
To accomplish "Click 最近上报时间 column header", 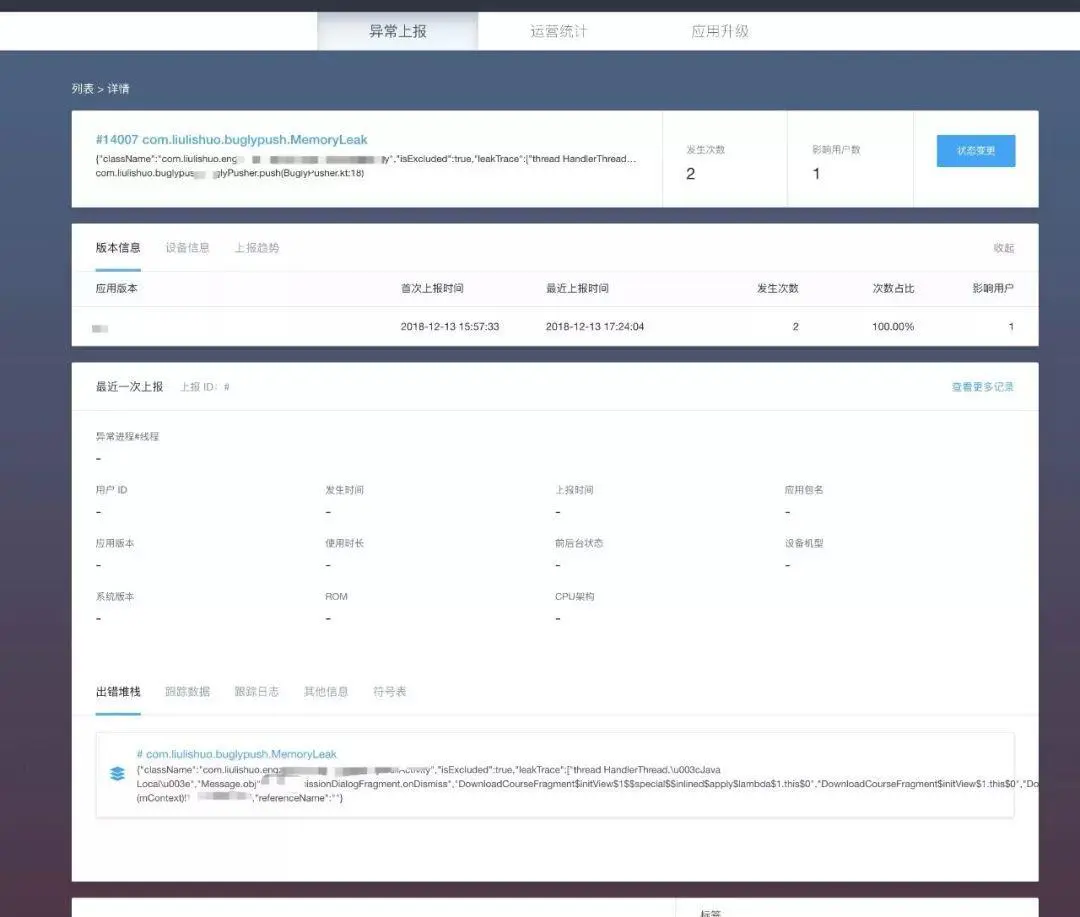I will pyautogui.click(x=577, y=288).
